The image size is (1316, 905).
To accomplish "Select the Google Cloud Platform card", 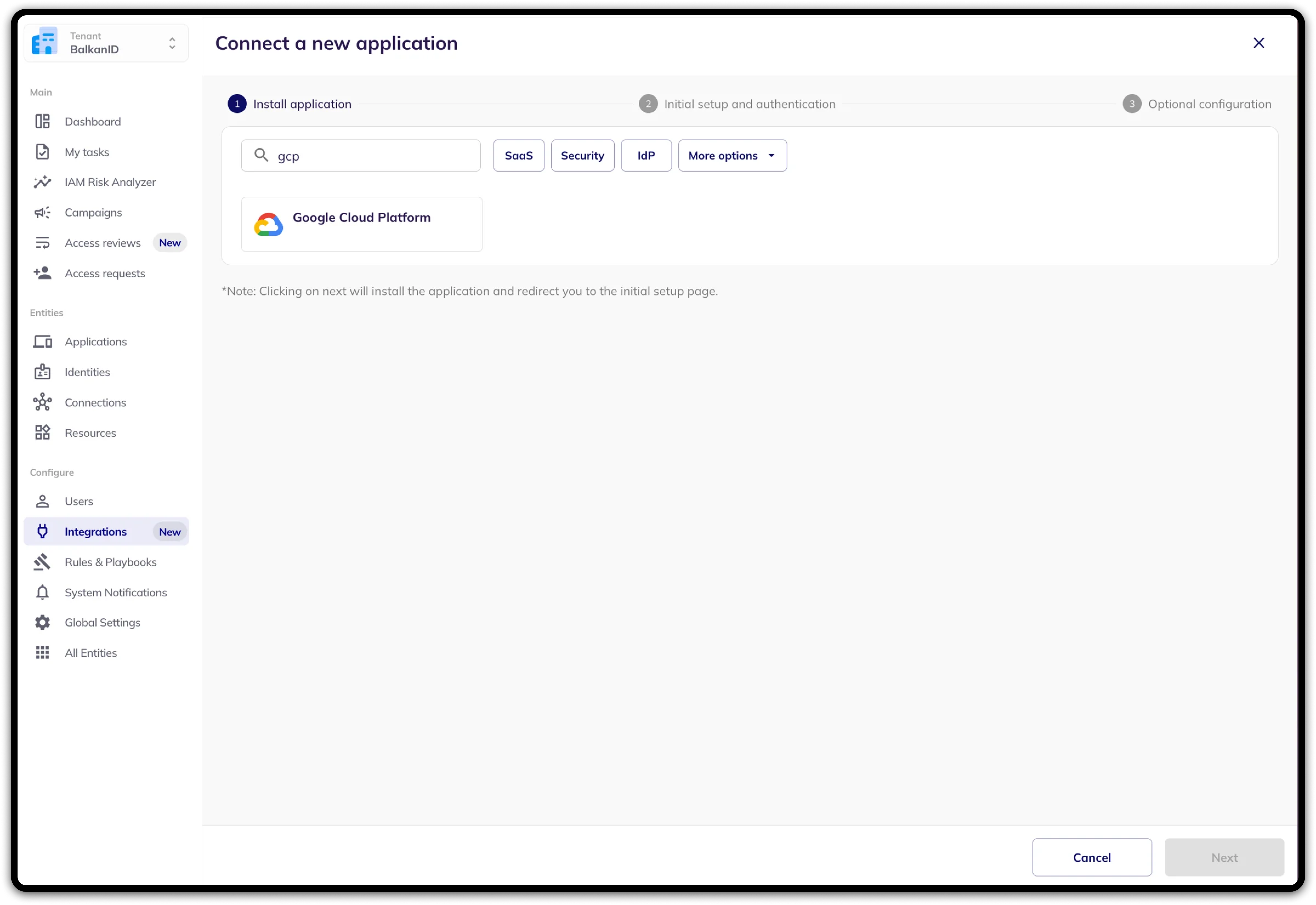I will pyautogui.click(x=361, y=224).
